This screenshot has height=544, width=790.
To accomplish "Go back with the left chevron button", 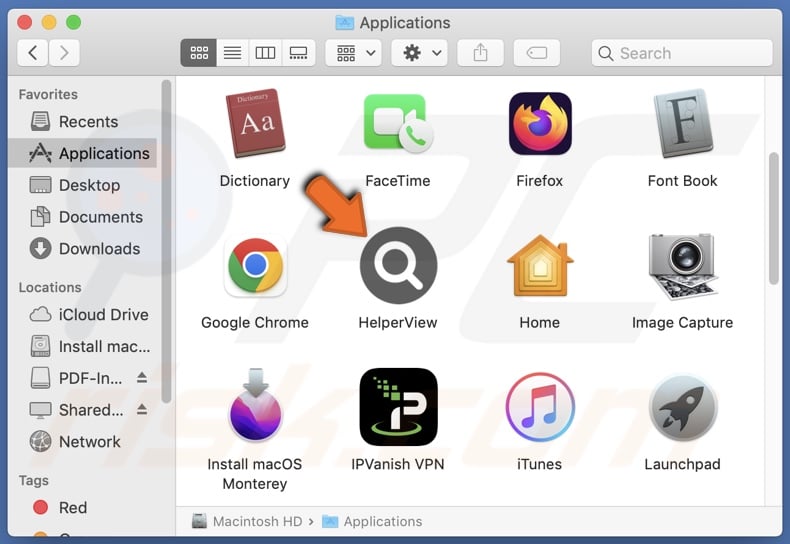I will point(33,53).
